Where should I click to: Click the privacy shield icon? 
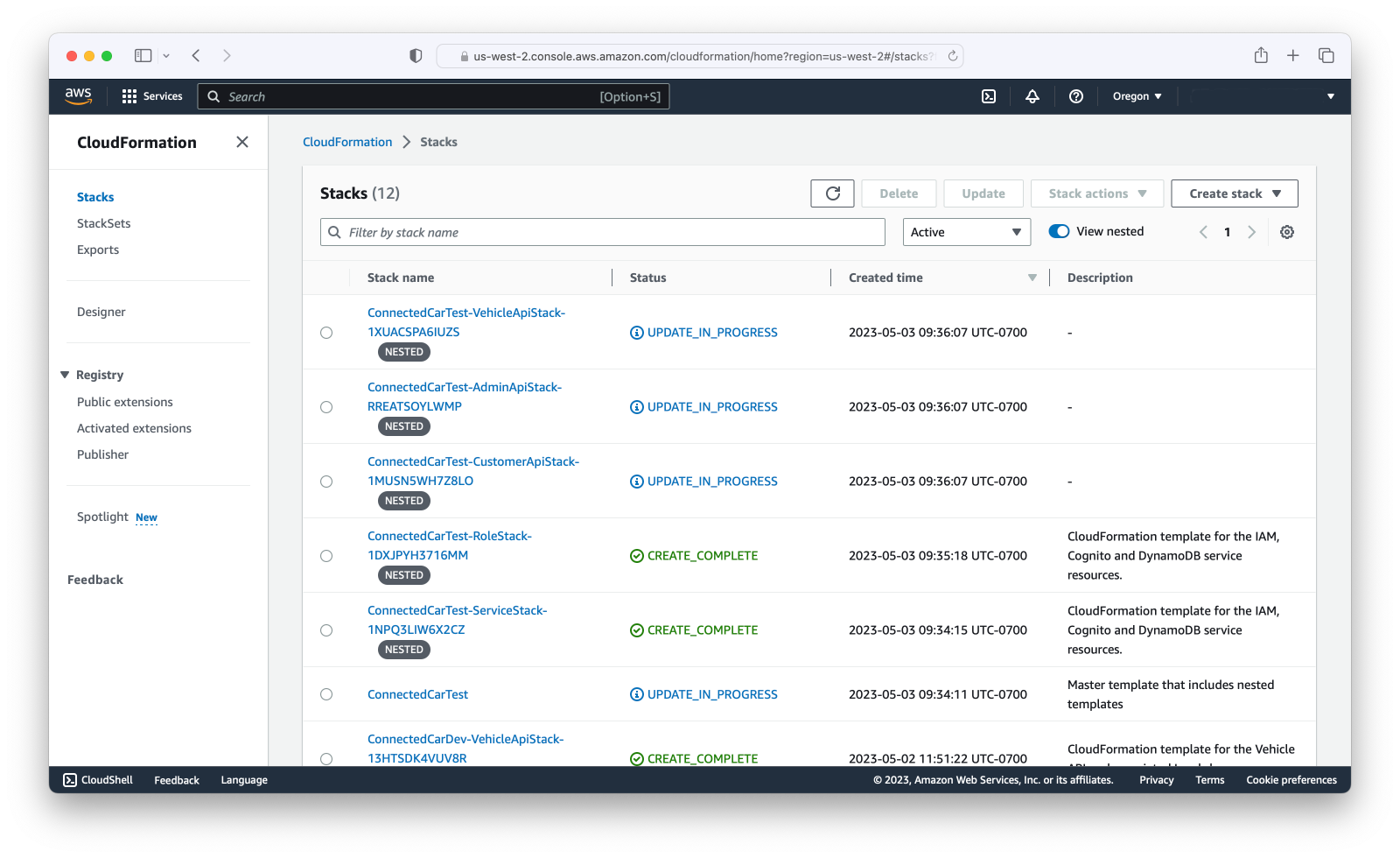(x=416, y=55)
